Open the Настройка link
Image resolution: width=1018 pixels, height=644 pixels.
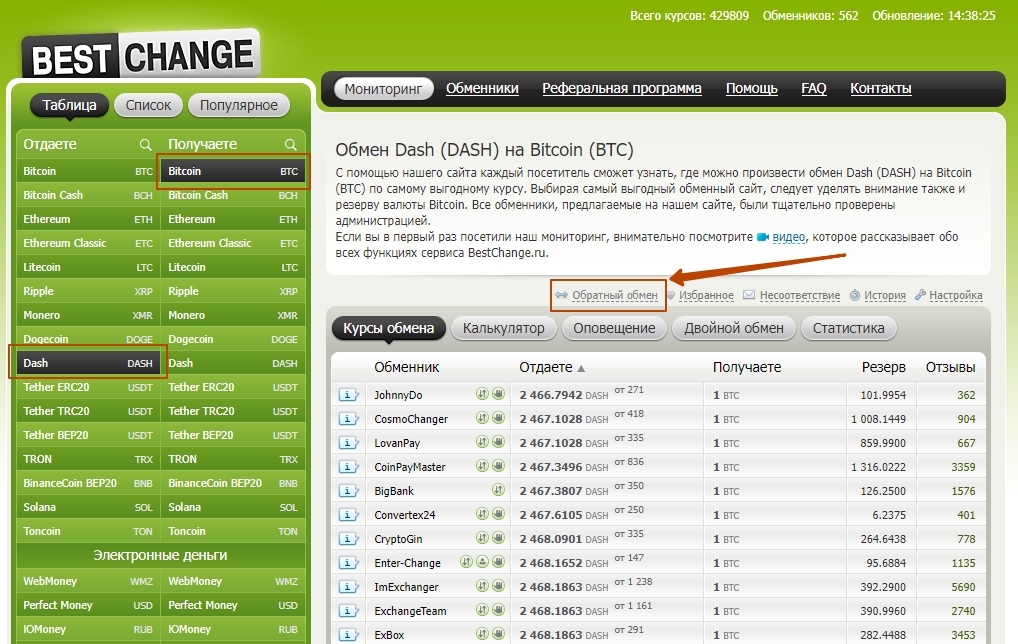(x=956, y=295)
